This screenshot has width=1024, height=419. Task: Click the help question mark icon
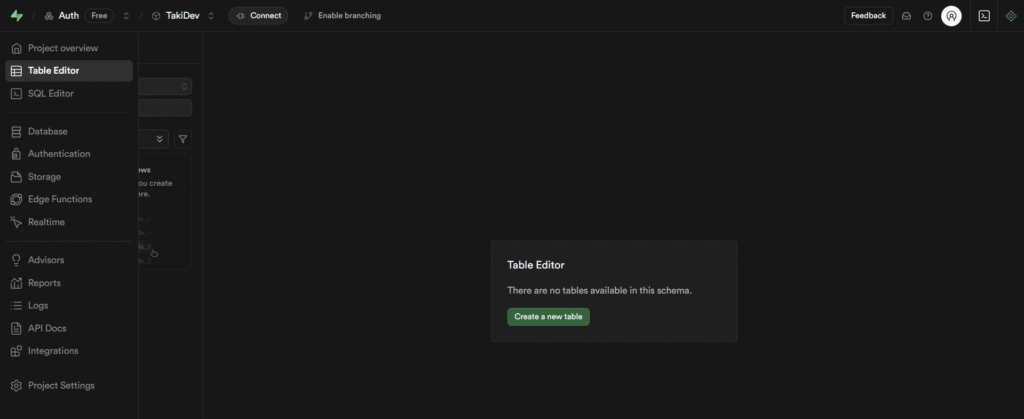[x=928, y=16]
